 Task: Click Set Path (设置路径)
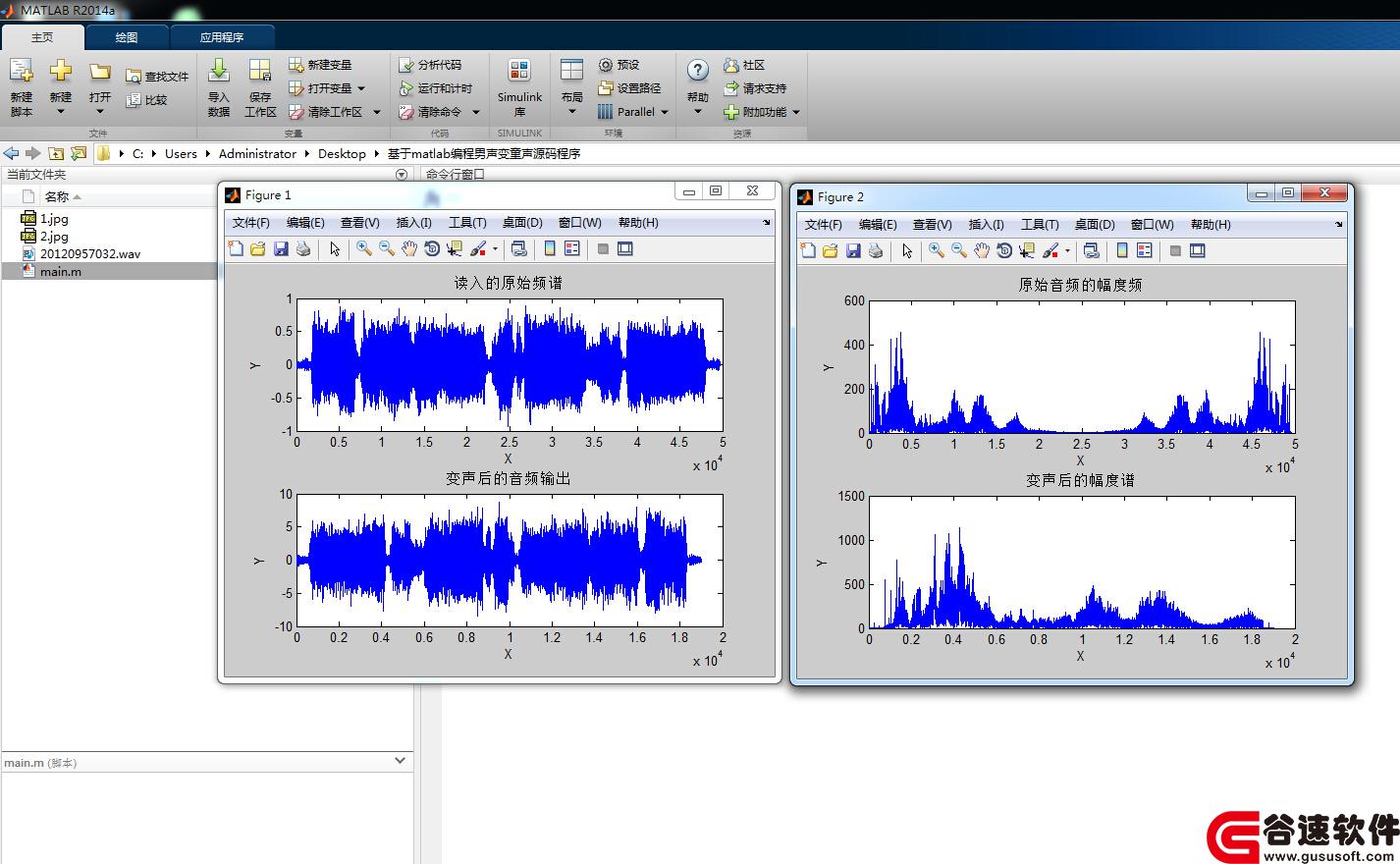pyautogui.click(x=629, y=88)
